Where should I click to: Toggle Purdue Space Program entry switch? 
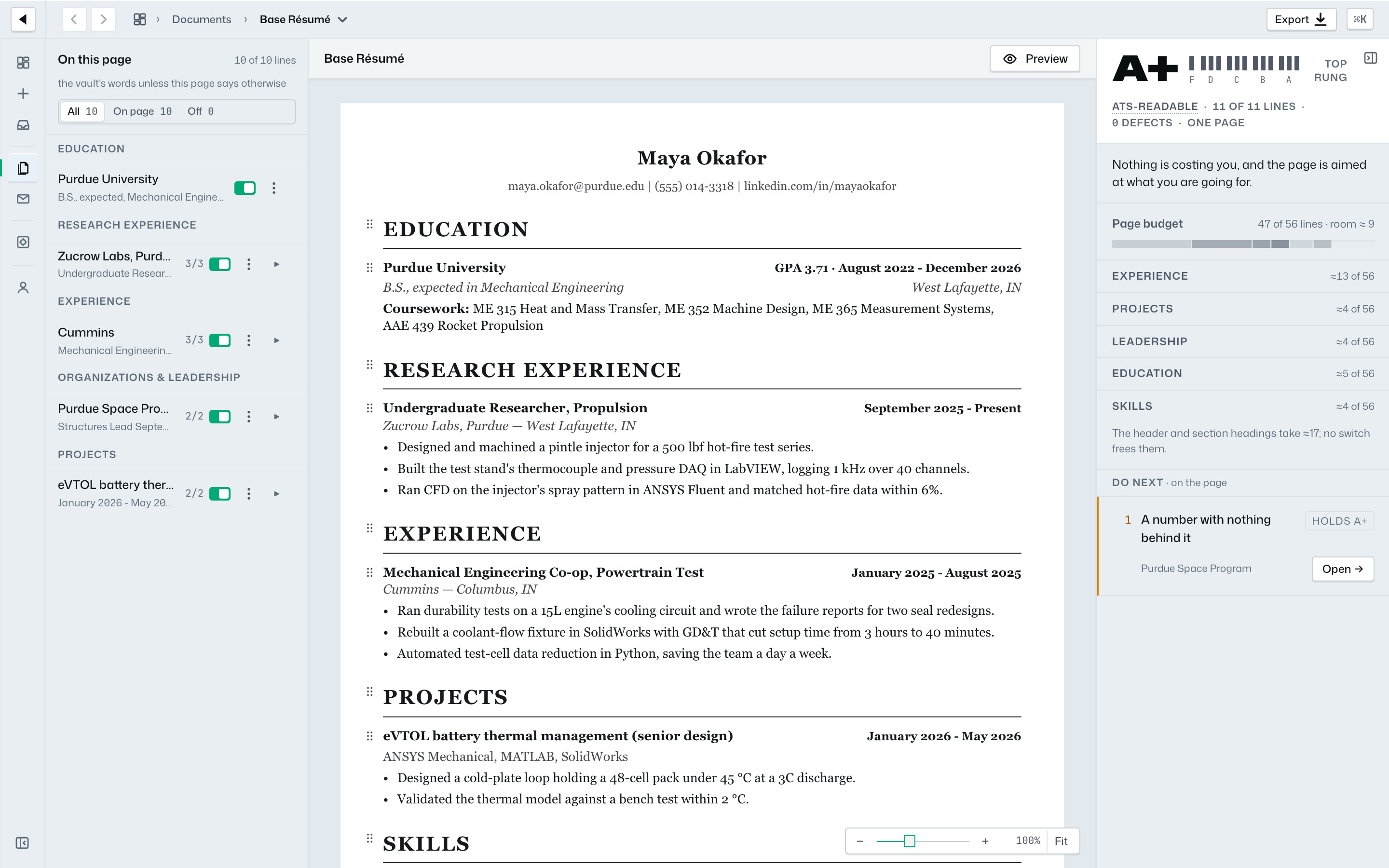(x=220, y=417)
